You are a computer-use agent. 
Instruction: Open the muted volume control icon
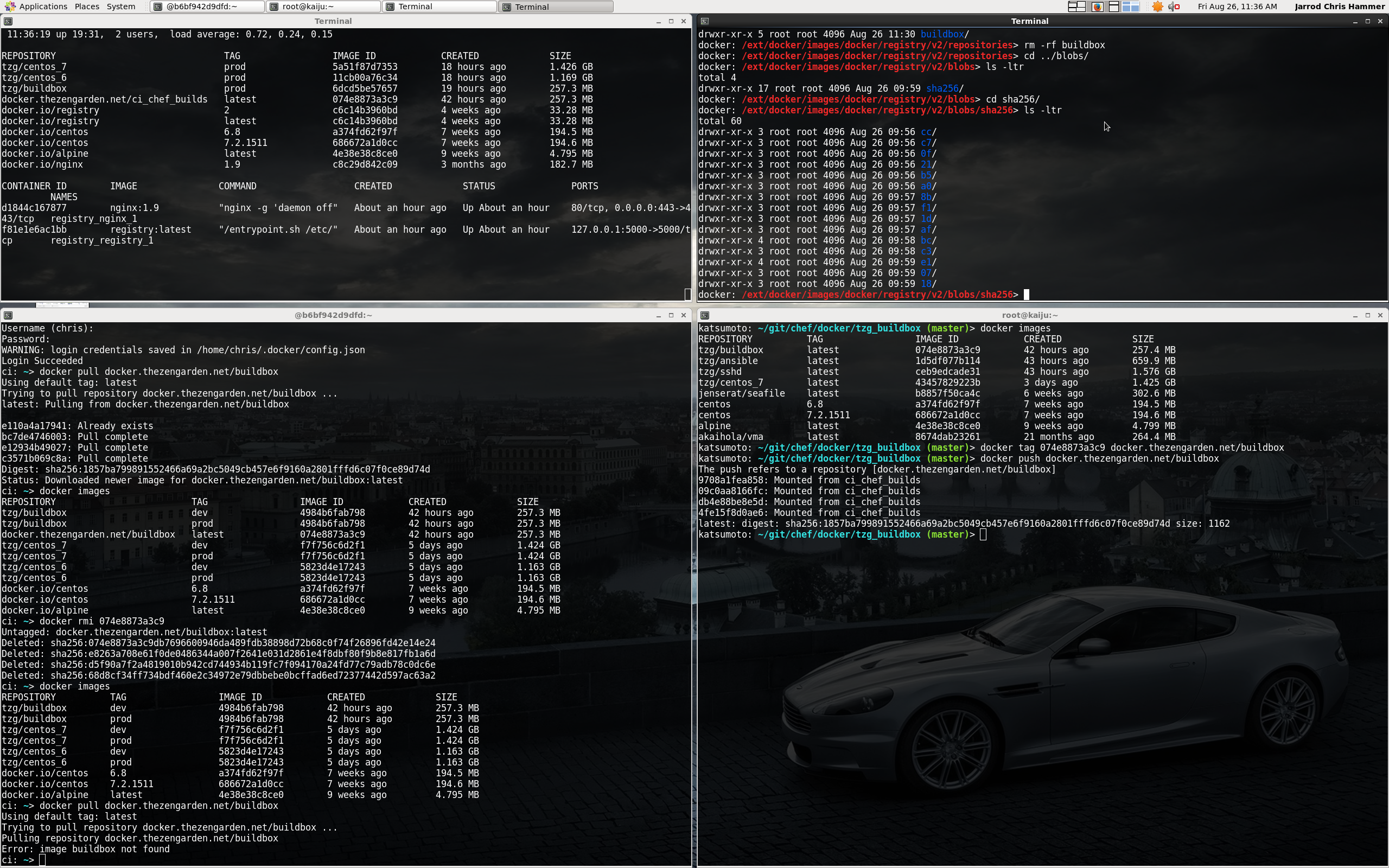[1174, 7]
